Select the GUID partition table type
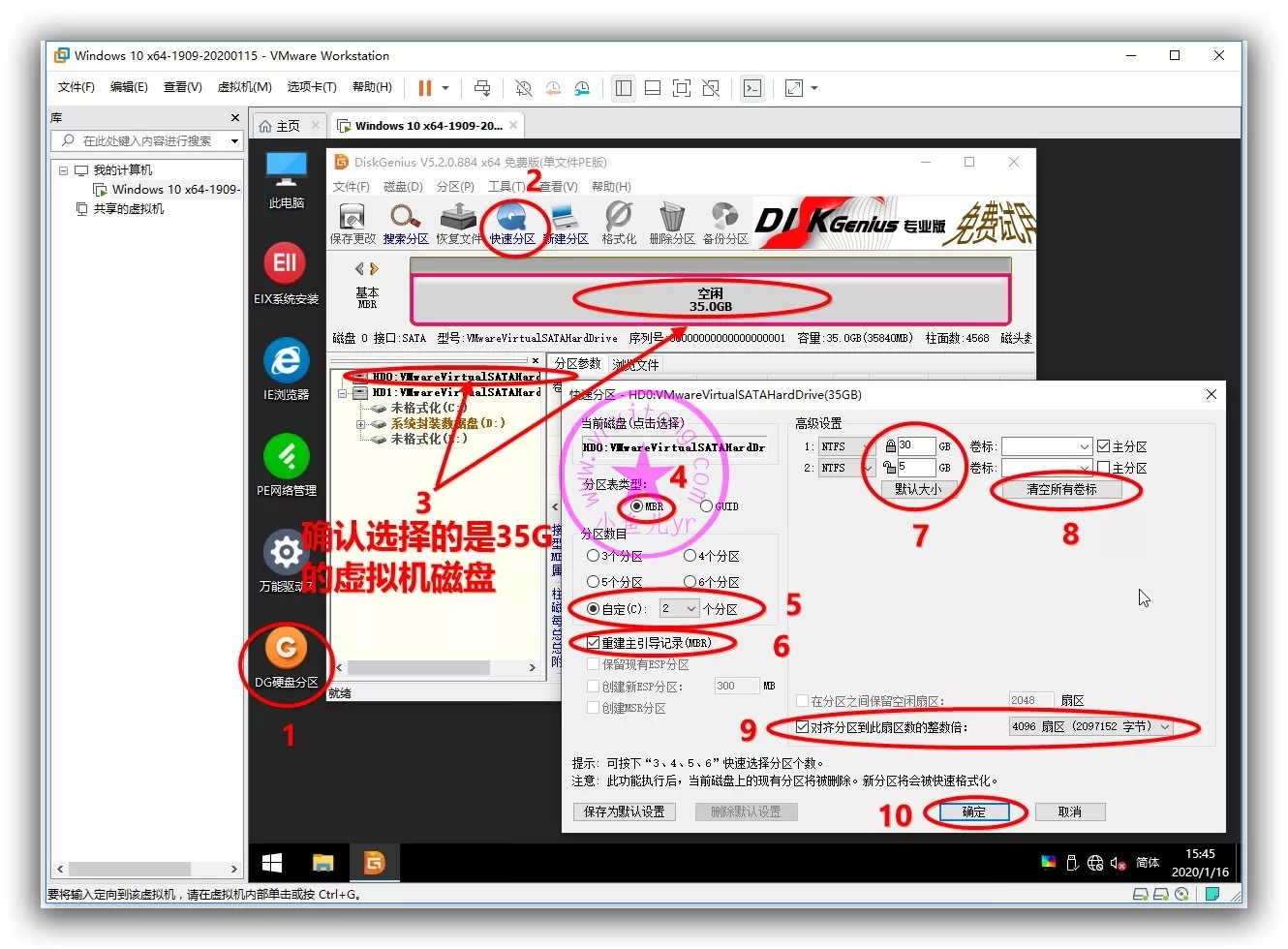This screenshot has height=949, width=1288. tap(706, 506)
